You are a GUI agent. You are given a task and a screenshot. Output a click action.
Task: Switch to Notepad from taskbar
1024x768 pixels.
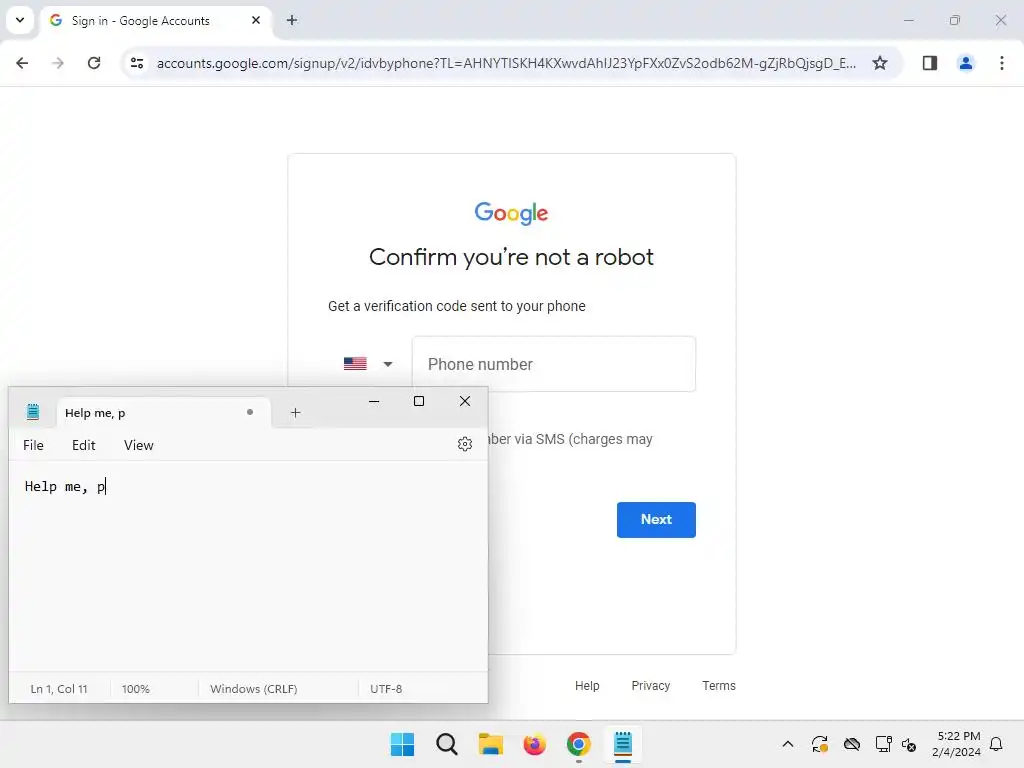click(622, 744)
